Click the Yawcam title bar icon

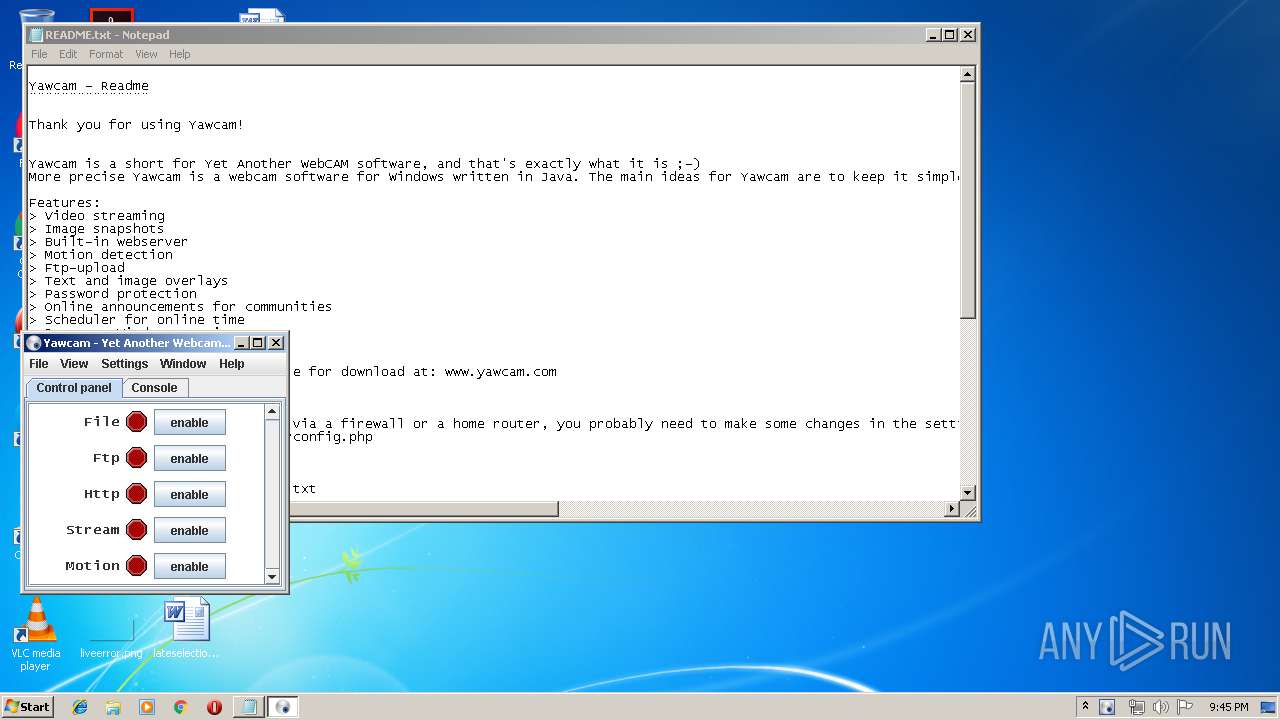[34, 343]
